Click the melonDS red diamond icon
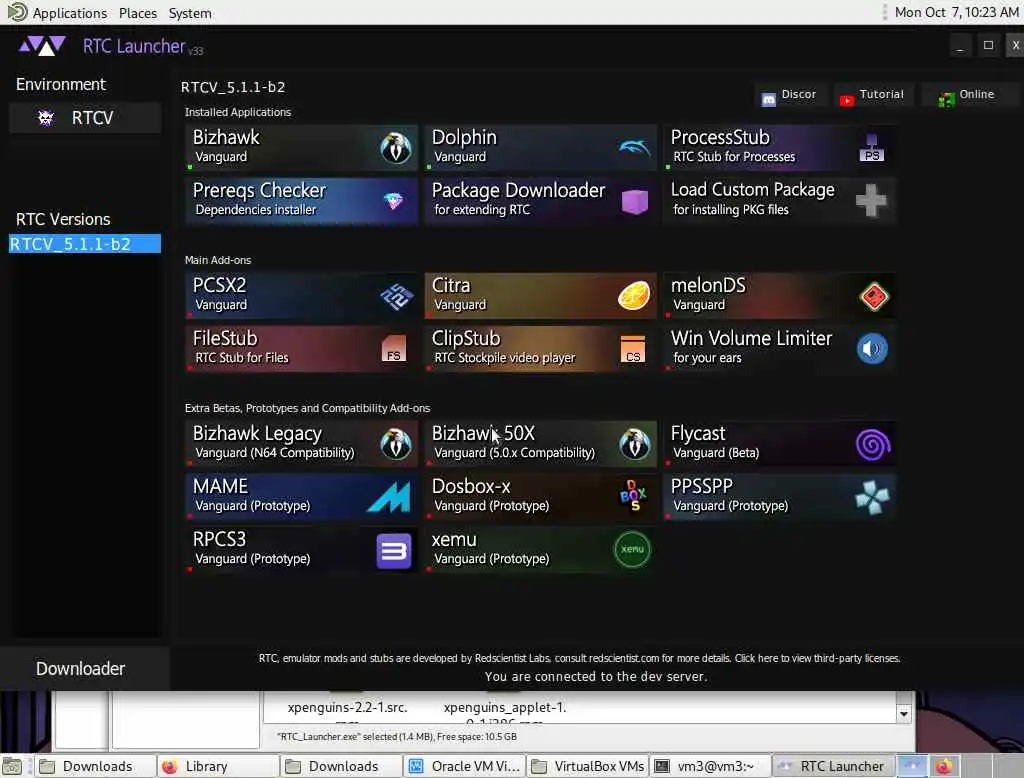Screen dimensions: 1024x778 (874, 297)
